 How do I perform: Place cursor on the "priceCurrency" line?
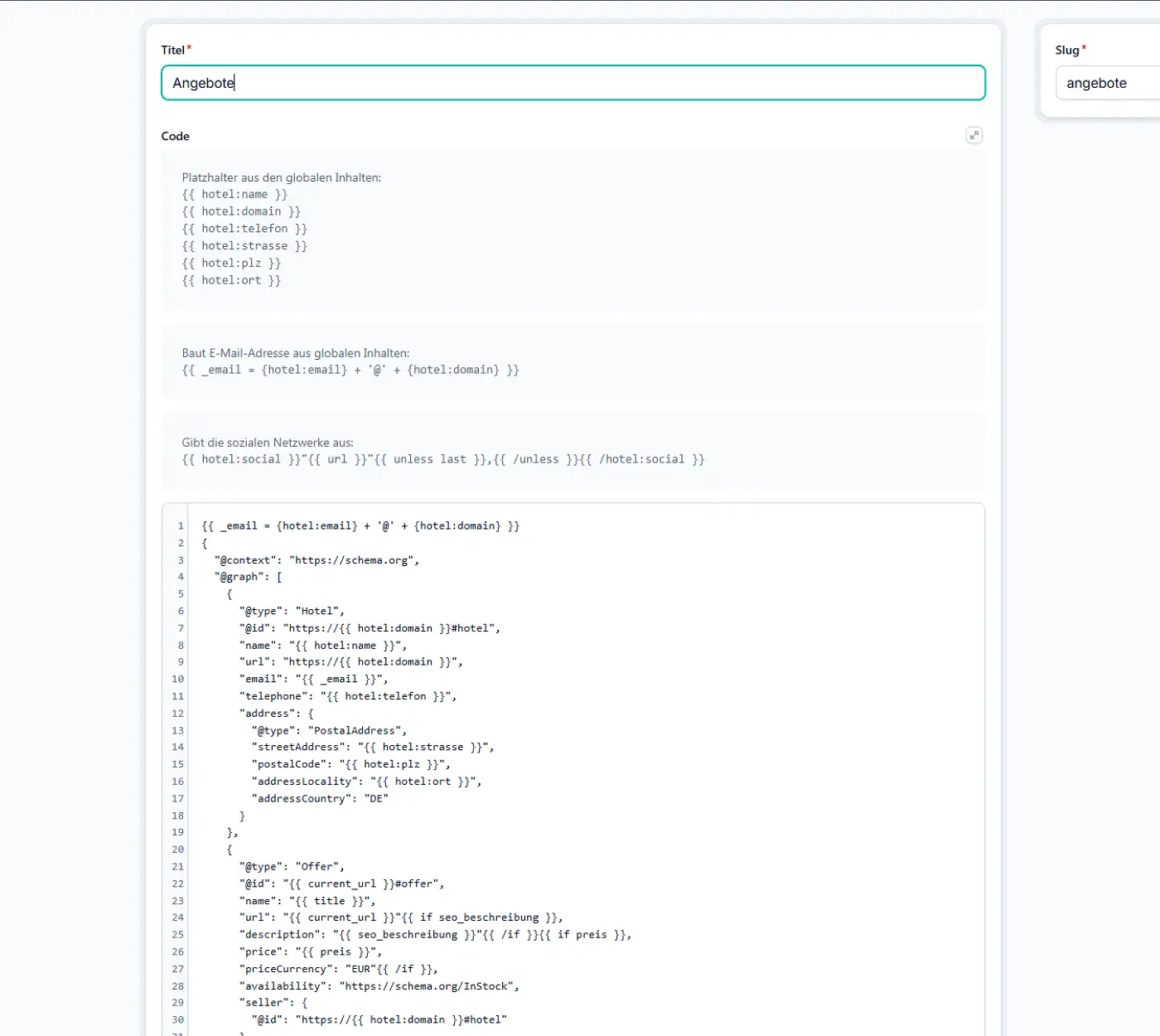pyautogui.click(x=338, y=969)
